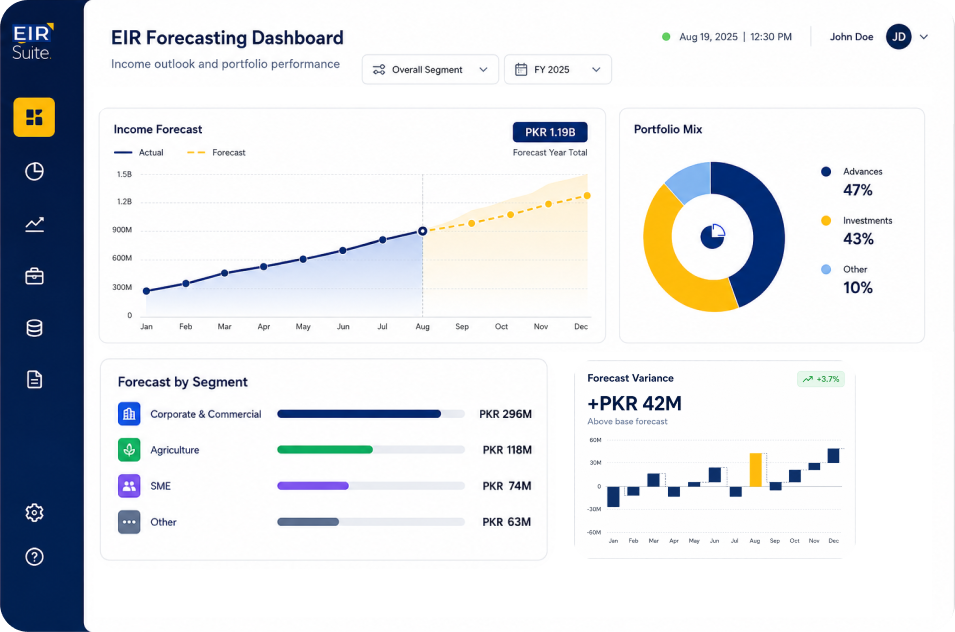Click the trend arrow in +3.7% badge
Screen dimensions: 955x632
coord(808,379)
